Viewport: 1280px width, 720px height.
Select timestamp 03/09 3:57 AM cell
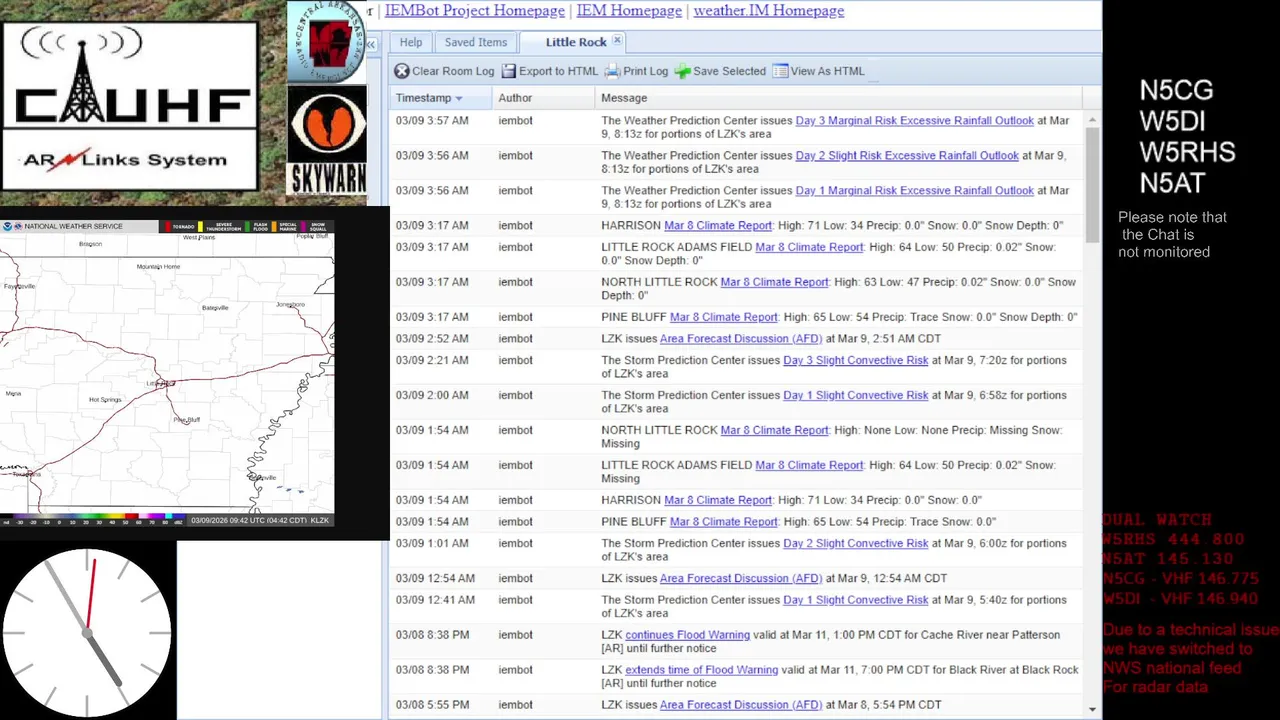[432, 120]
